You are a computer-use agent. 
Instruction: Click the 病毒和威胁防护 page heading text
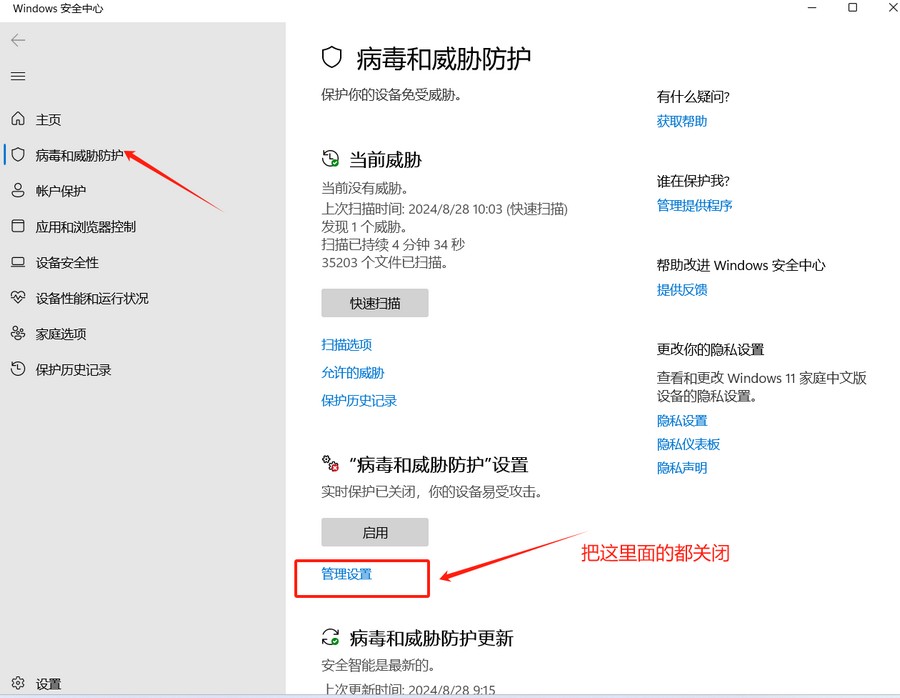click(444, 59)
